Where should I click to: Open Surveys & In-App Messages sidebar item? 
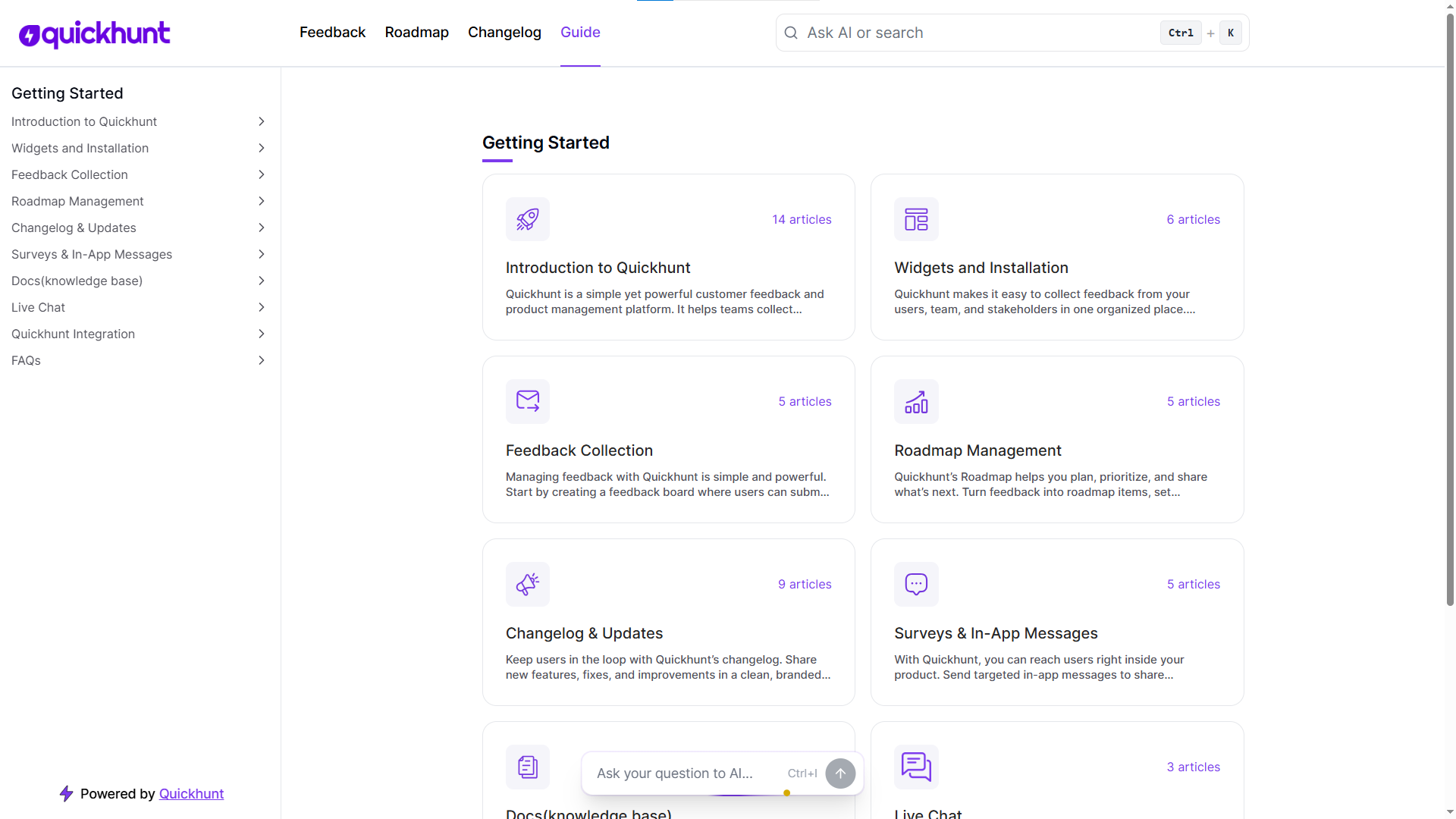92,254
